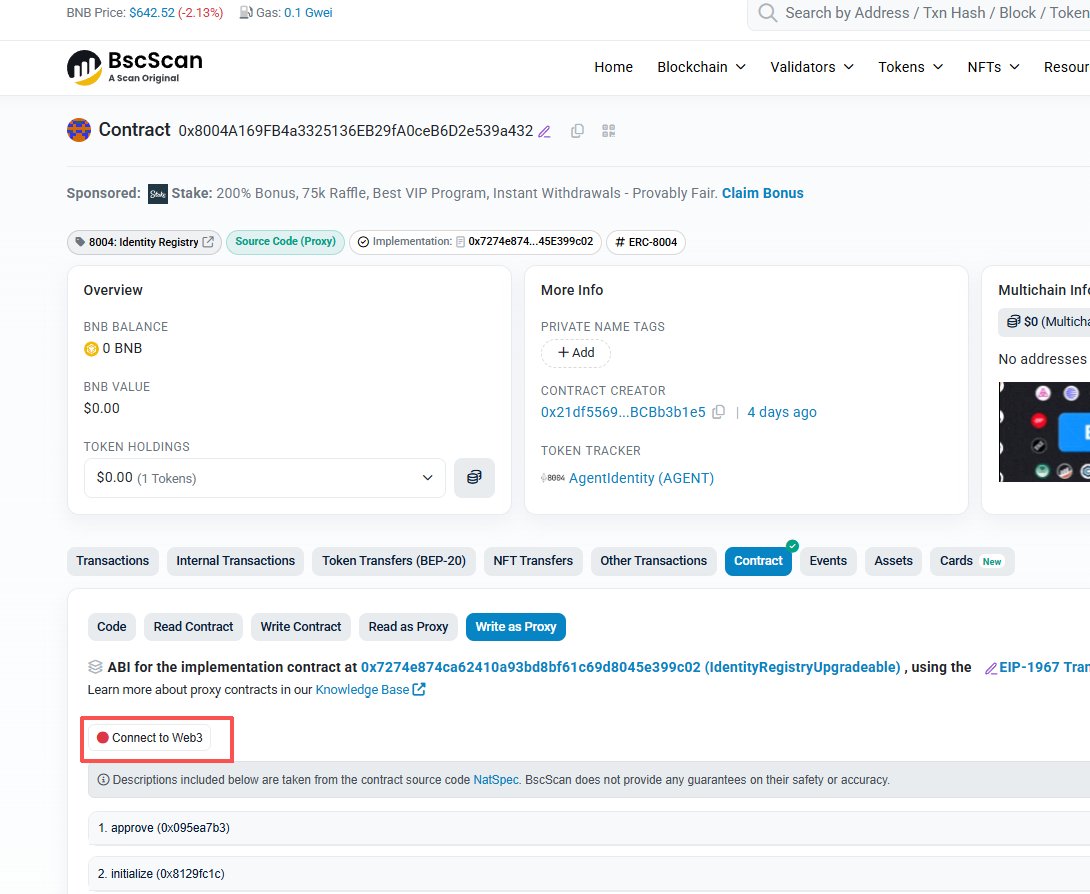Click the info icon in descriptions notice
Screen dimensions: 1090x894
pos(103,780)
